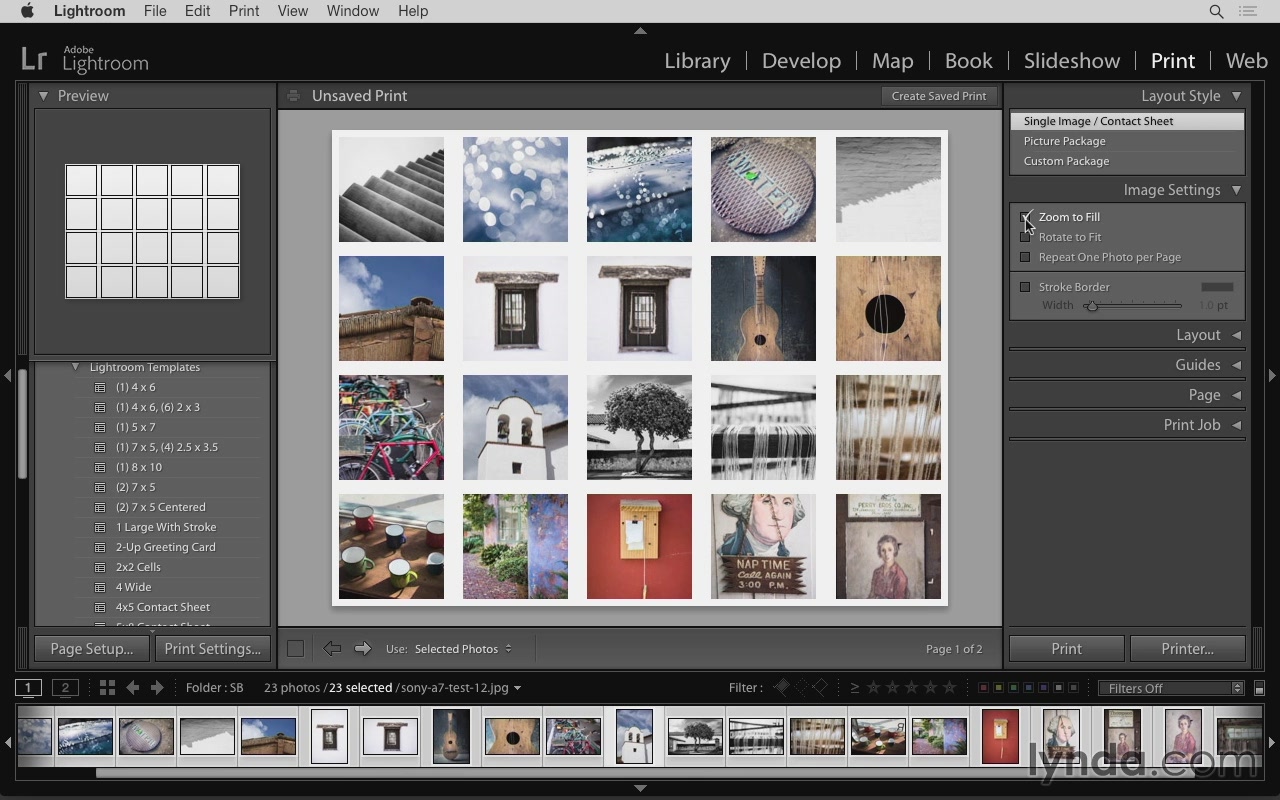Click the template icon beside (1) 5 x 7
This screenshot has width=1280, height=800.
pos(100,427)
